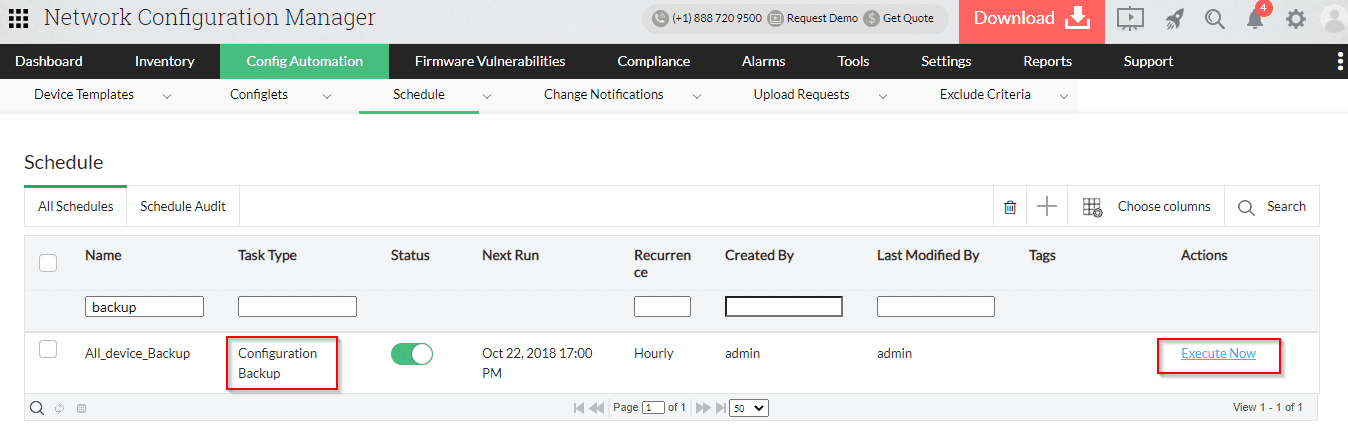
Task: Switch to the Schedule Audit tab
Action: (183, 207)
